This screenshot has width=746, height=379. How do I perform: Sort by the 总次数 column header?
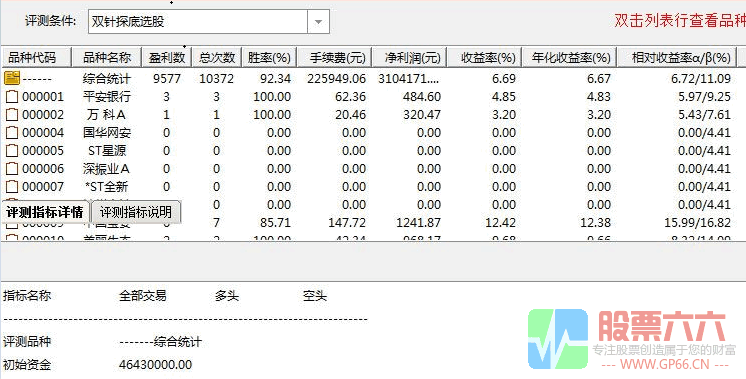tap(217, 58)
